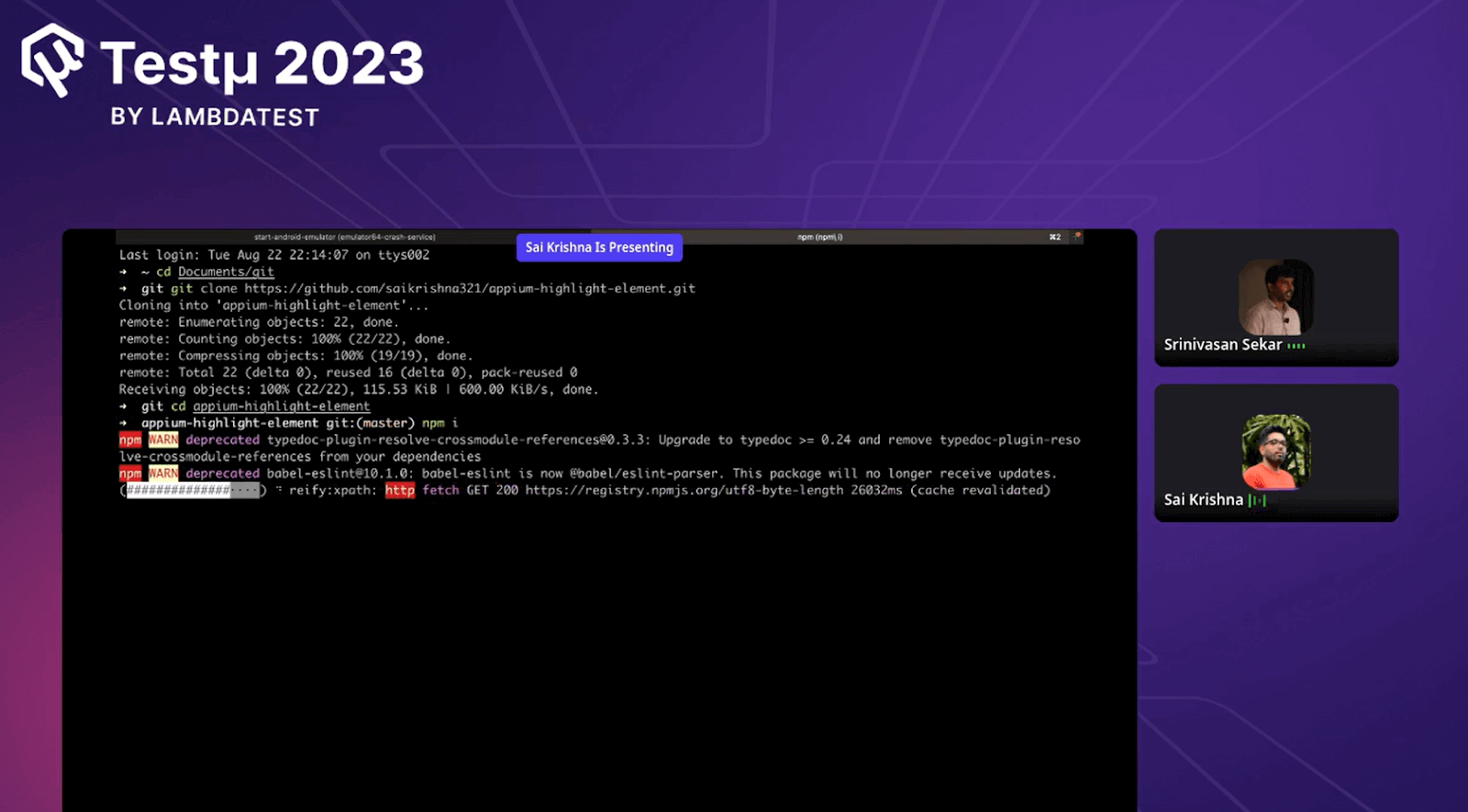Click the npm install progress bar
Screen dimensions: 1468x812
[193, 491]
